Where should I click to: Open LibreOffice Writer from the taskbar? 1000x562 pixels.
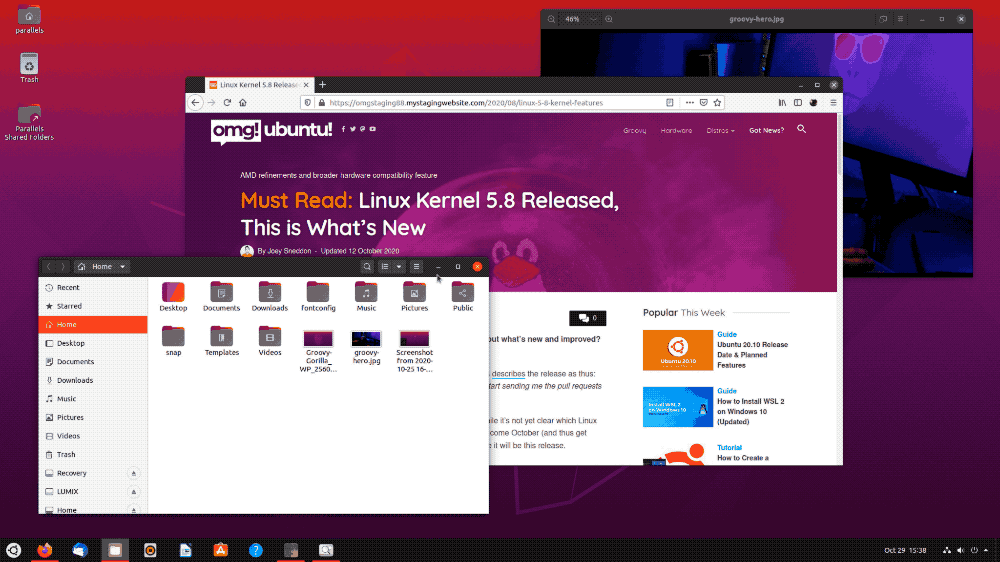click(x=186, y=550)
